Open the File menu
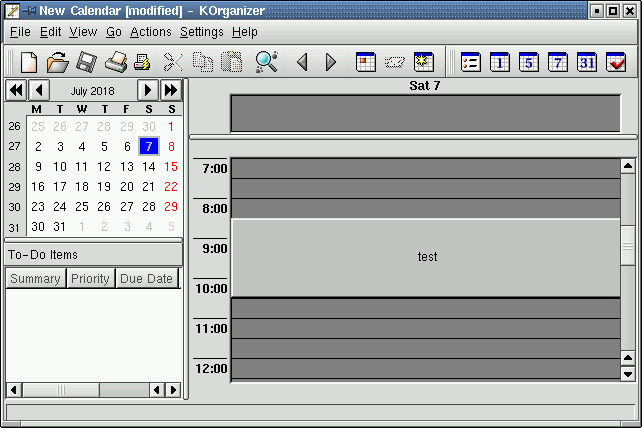Image resolution: width=642 pixels, height=428 pixels. tap(20, 32)
